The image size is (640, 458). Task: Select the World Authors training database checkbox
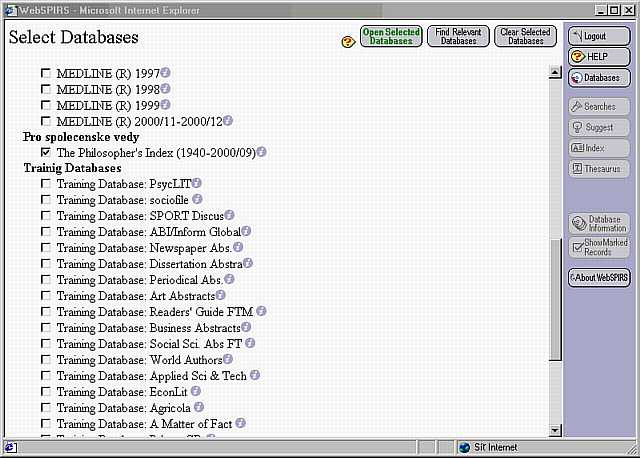click(x=46, y=359)
